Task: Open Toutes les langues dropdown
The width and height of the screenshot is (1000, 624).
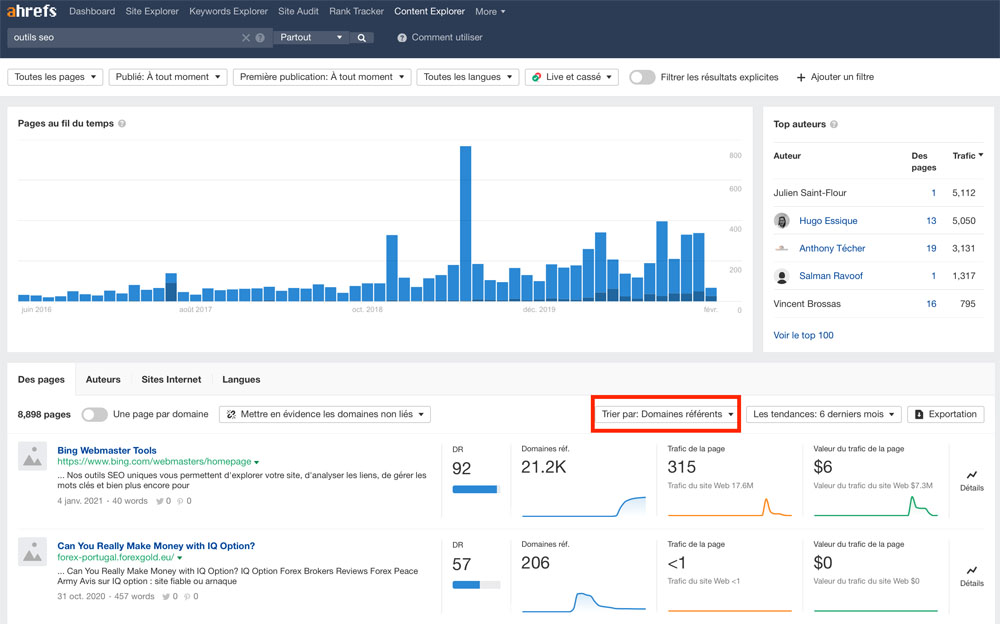Action: [467, 77]
